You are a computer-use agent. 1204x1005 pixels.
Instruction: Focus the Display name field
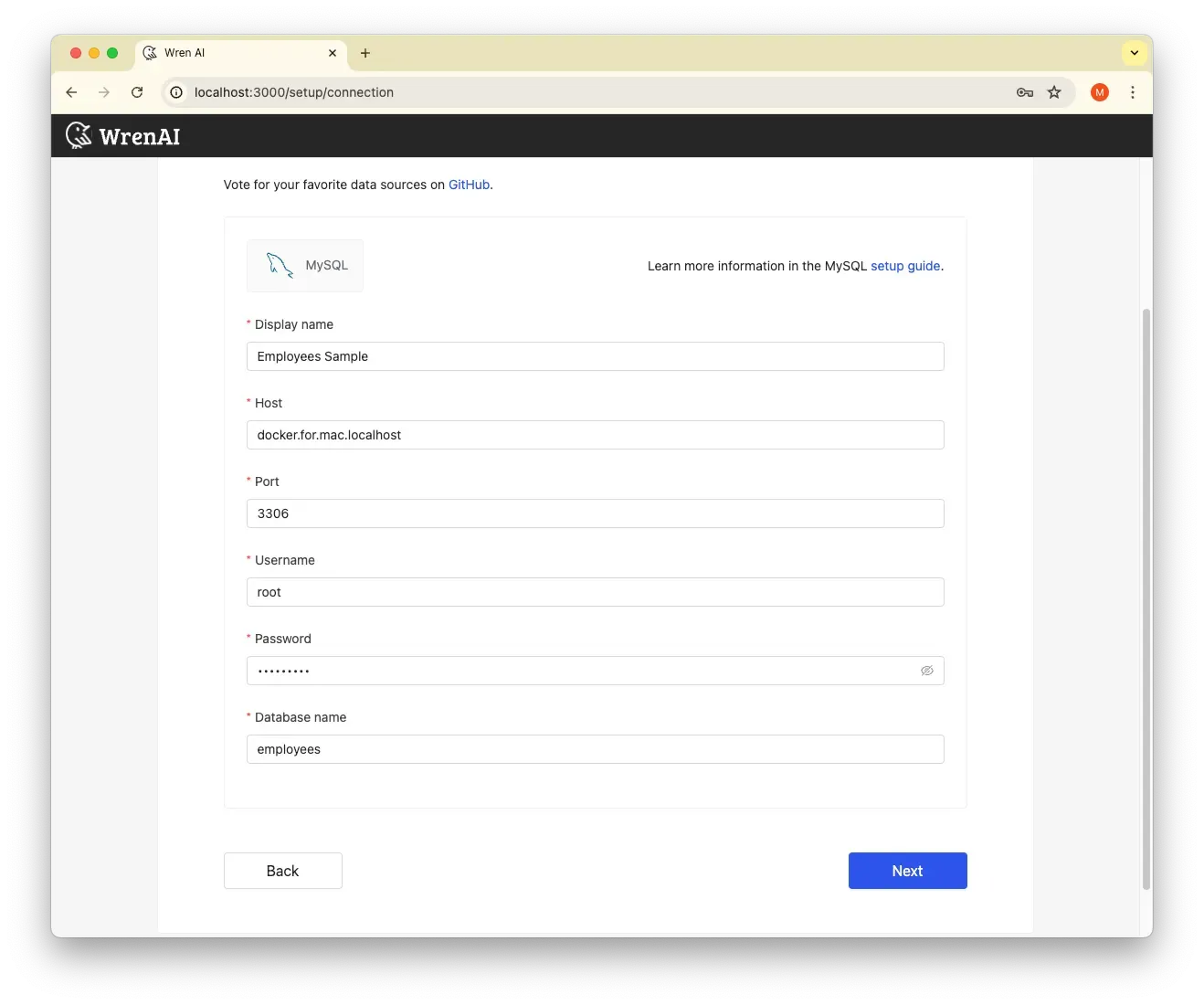pyautogui.click(x=596, y=356)
